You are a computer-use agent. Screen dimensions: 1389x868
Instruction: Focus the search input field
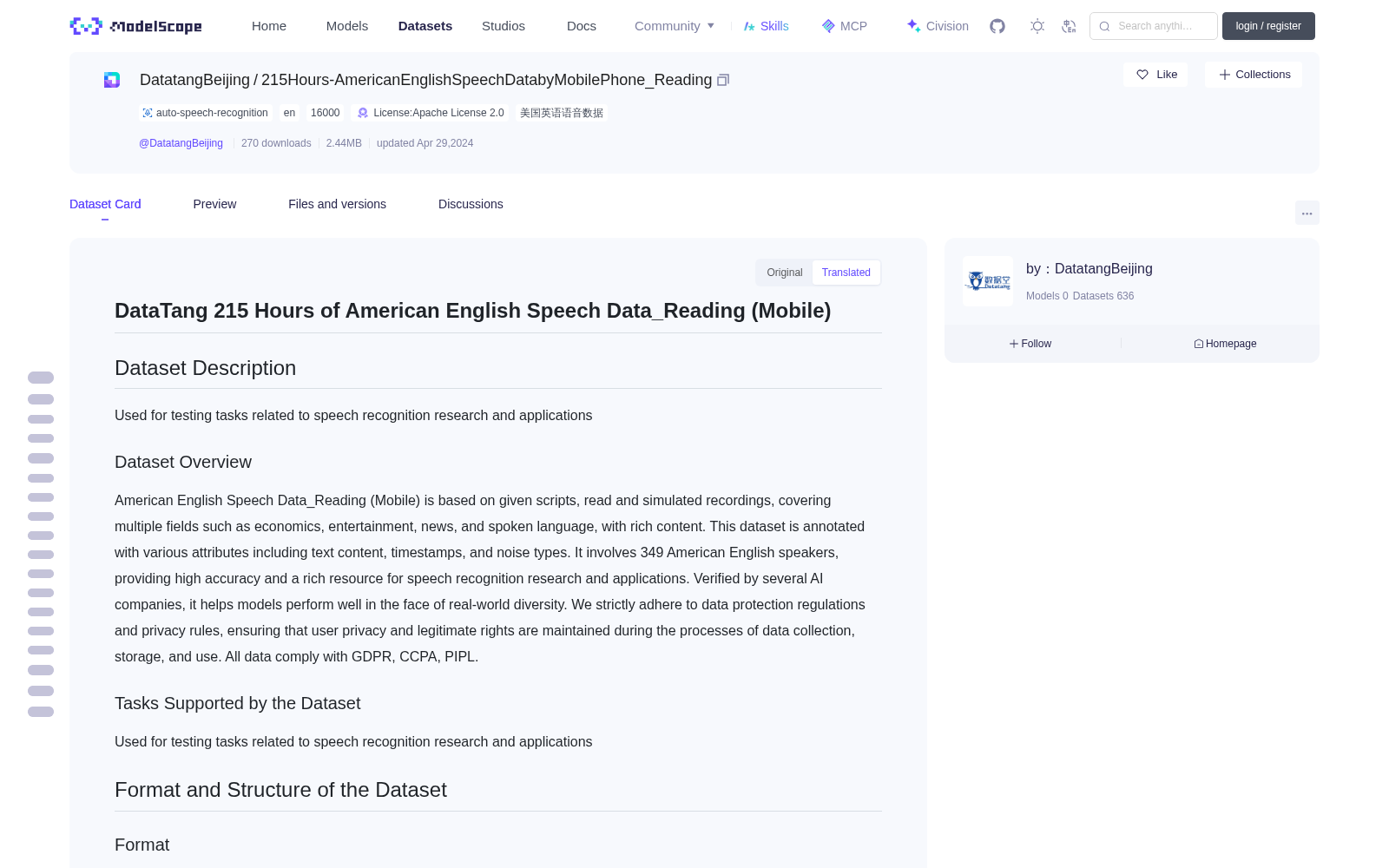tap(1154, 26)
